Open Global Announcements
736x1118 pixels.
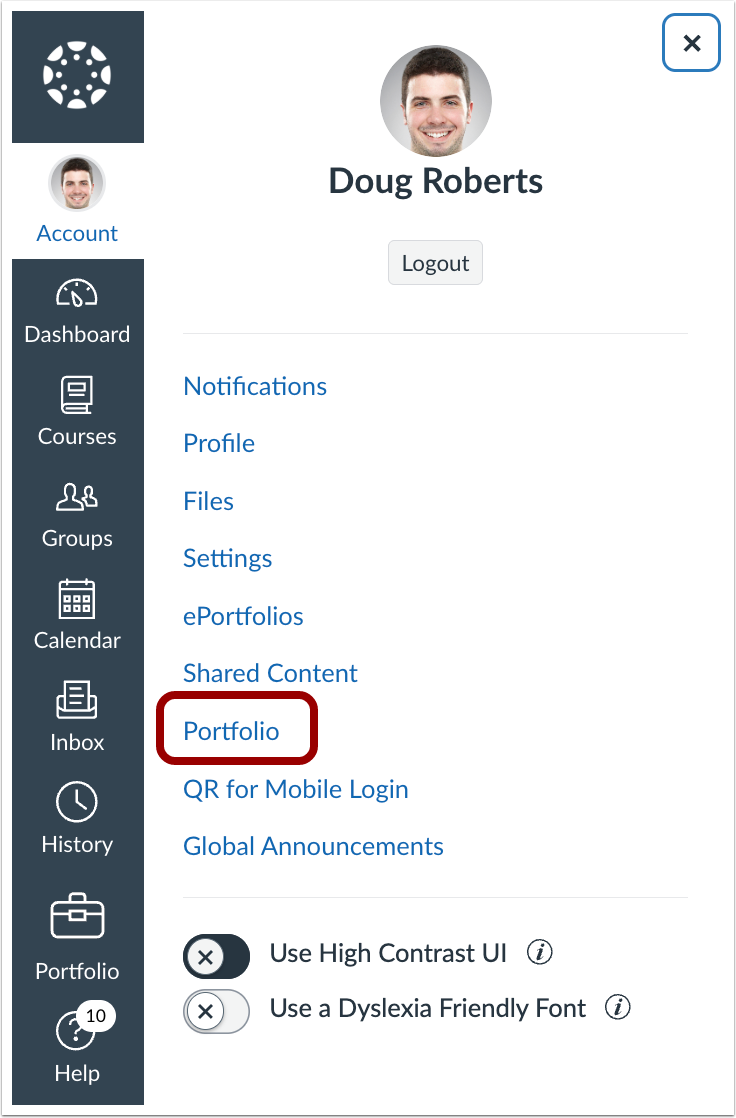tap(313, 846)
